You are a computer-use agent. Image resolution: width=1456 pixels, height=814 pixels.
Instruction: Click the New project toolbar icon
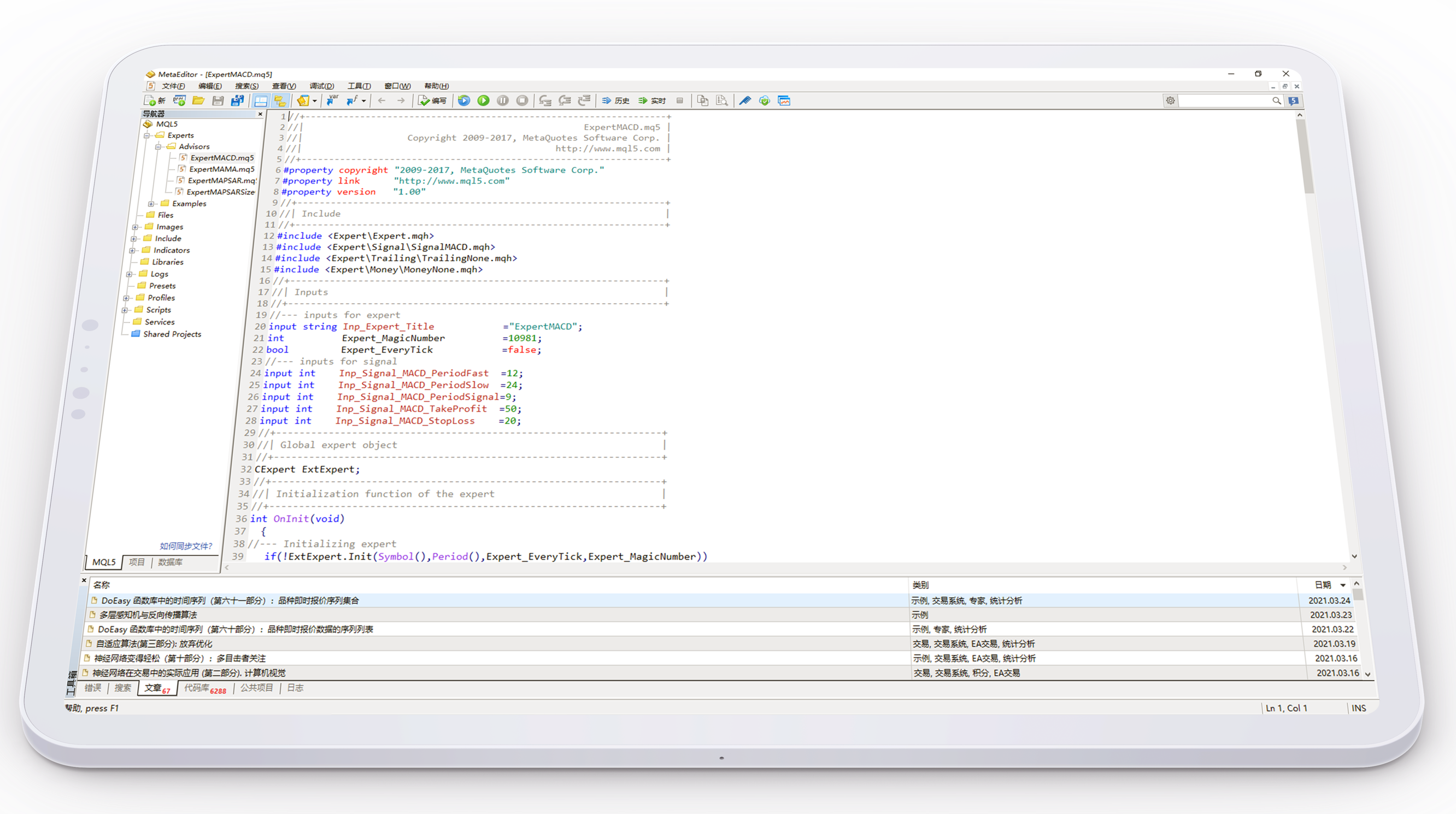pyautogui.click(x=180, y=101)
